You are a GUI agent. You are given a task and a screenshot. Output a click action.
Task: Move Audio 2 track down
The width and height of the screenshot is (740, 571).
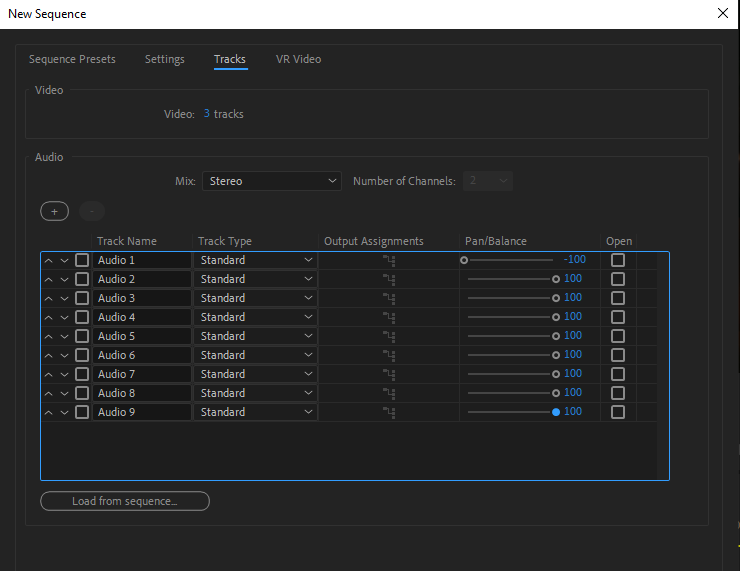click(65, 279)
